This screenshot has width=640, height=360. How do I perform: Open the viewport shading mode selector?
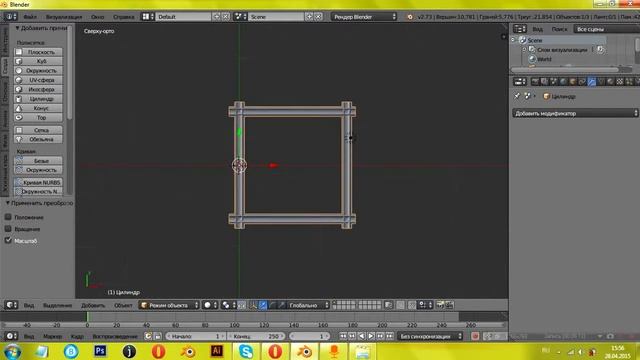click(210, 305)
